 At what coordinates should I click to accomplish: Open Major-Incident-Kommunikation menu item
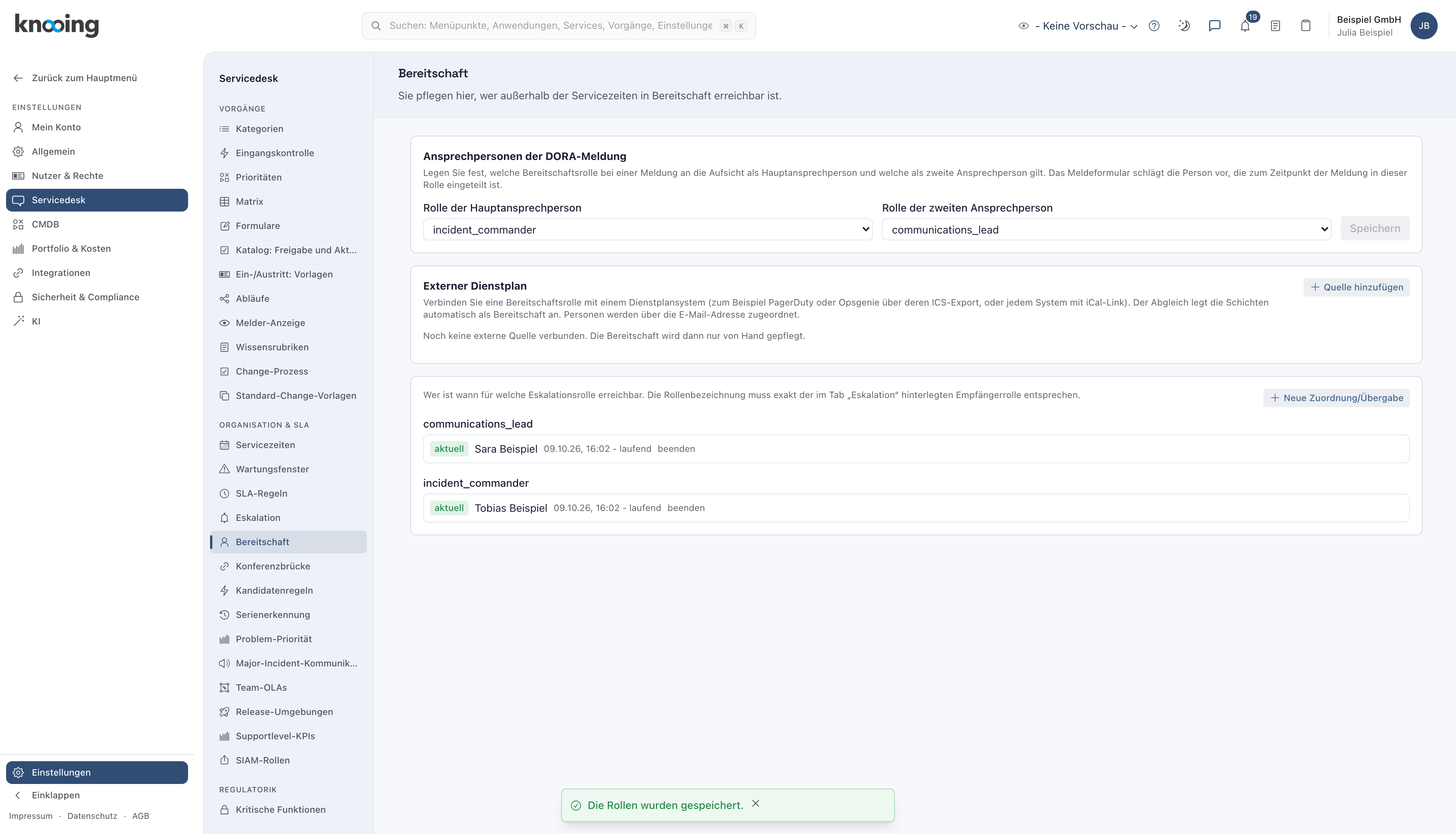coord(288,663)
